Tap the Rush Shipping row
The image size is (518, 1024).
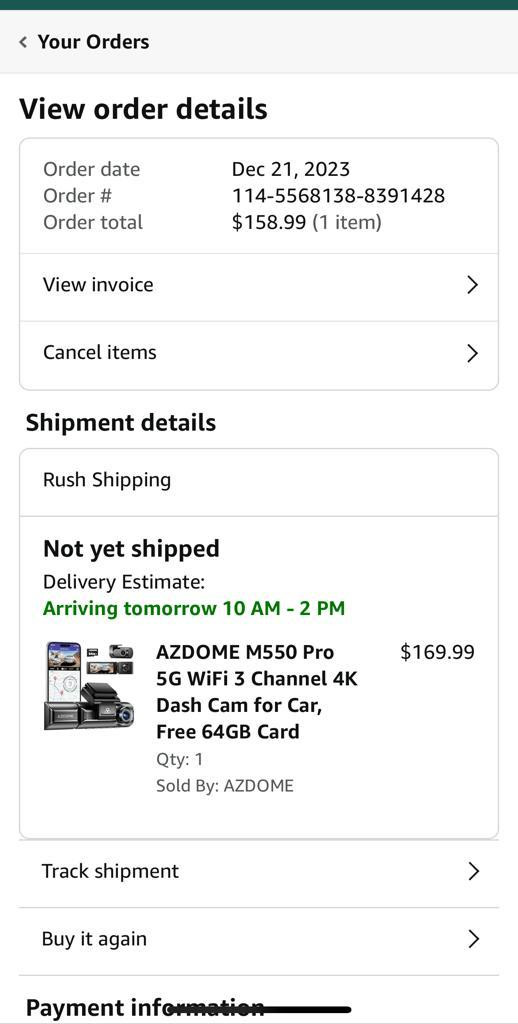[x=259, y=481]
